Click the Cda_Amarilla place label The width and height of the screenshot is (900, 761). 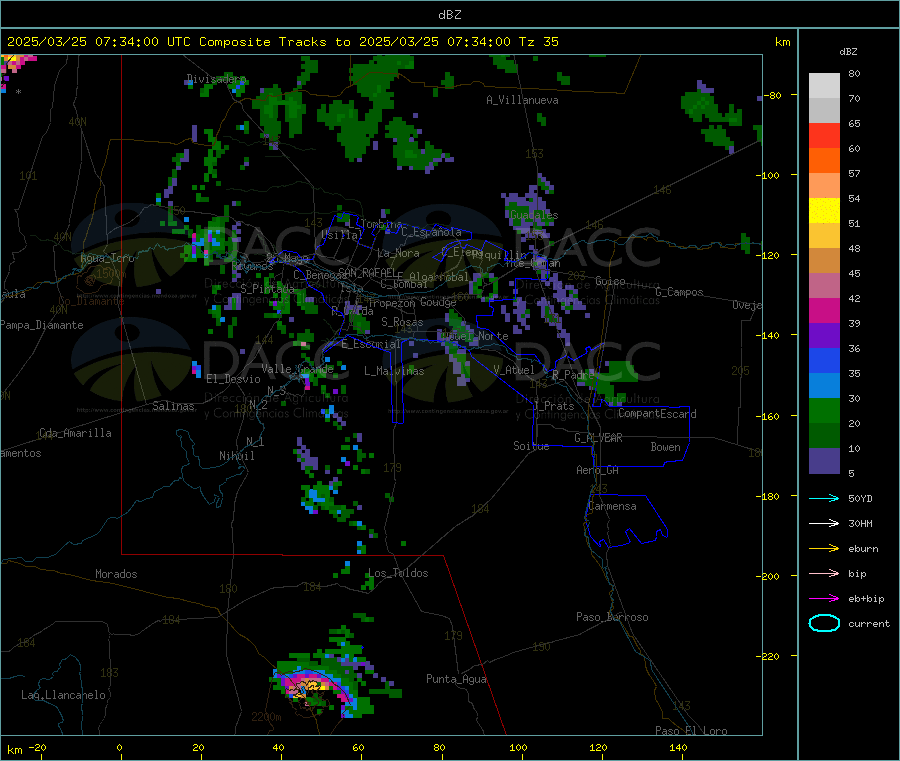[75, 433]
